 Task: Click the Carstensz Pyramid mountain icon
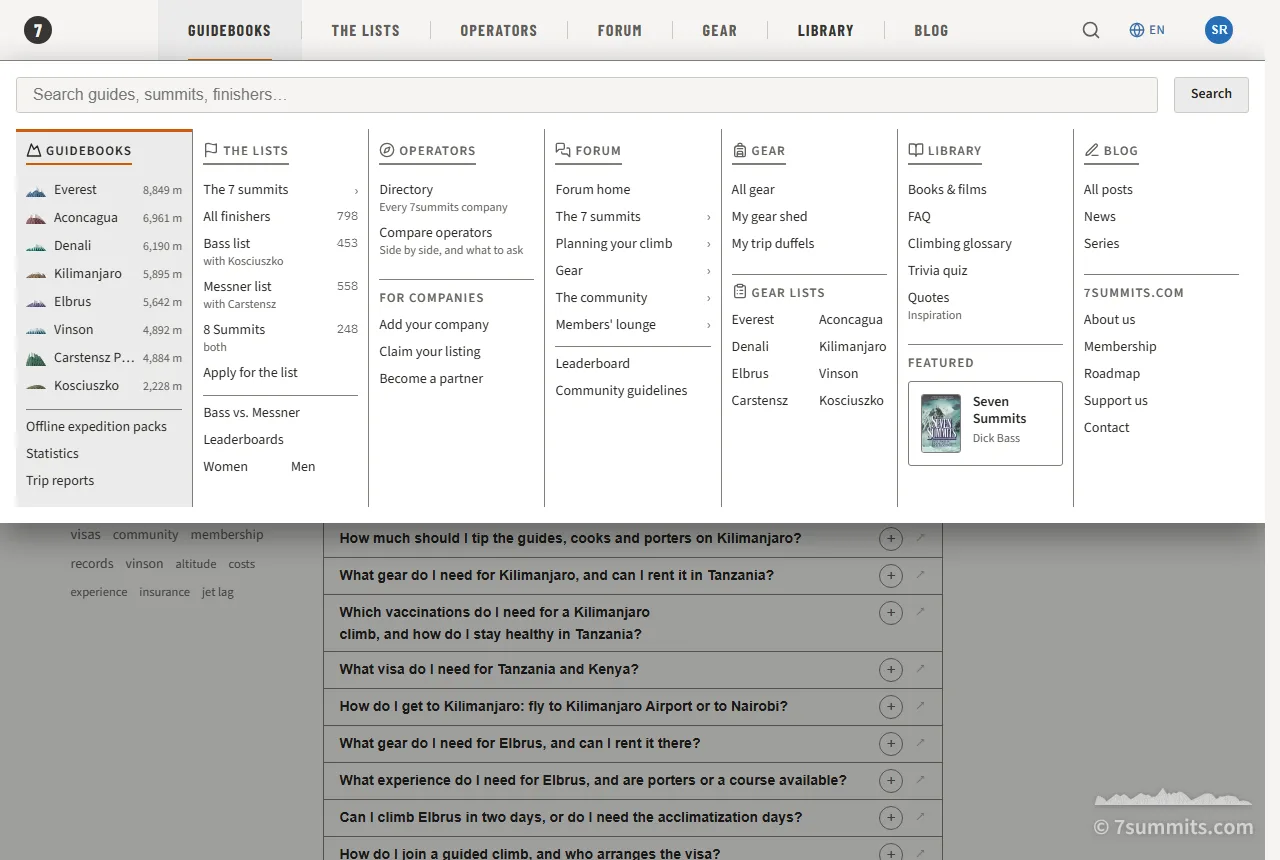click(36, 358)
